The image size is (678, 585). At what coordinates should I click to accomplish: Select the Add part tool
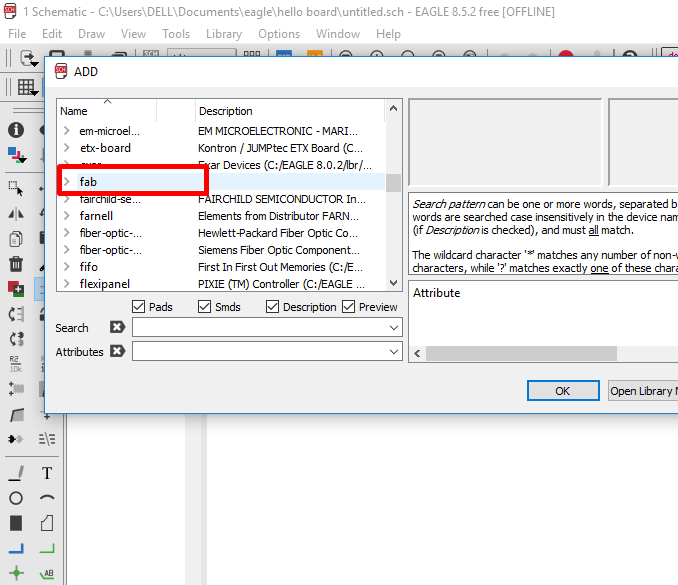click(16, 289)
